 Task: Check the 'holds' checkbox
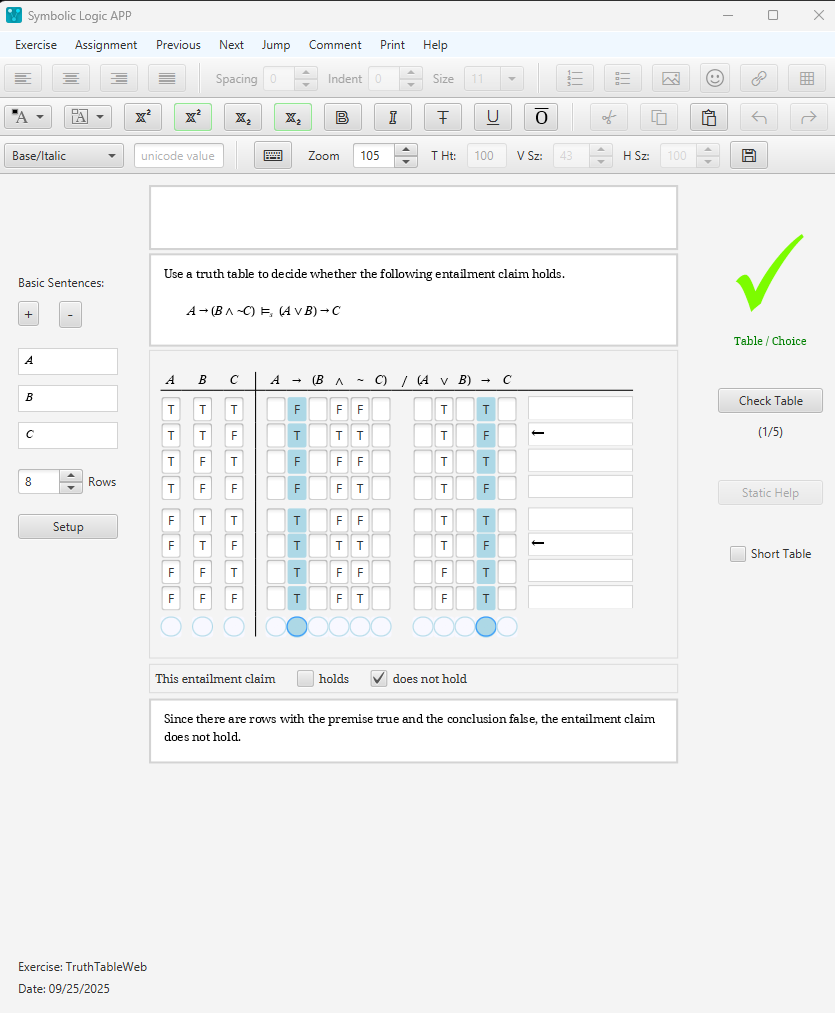[x=306, y=678]
